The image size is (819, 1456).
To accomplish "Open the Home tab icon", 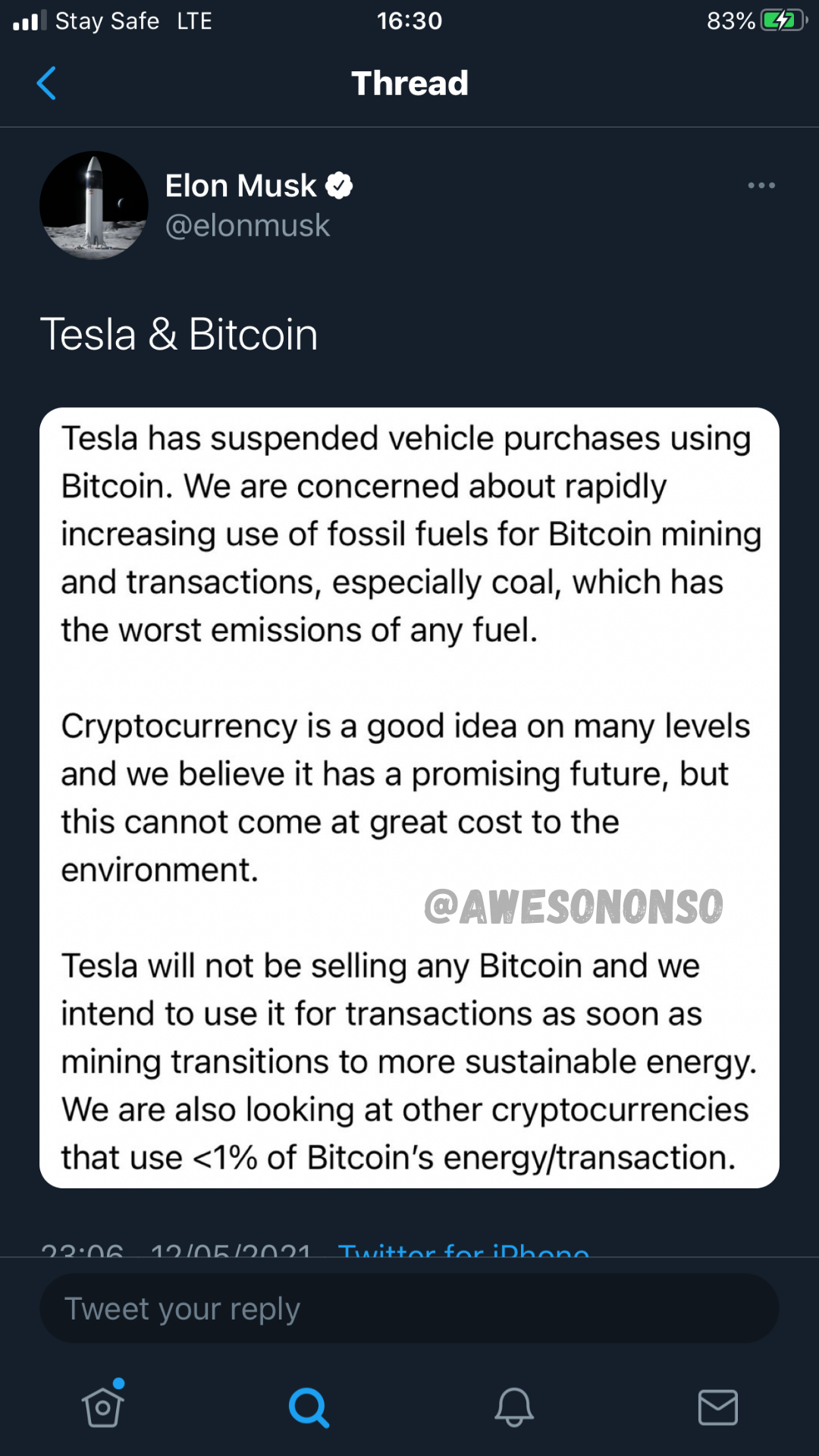I will [103, 1407].
